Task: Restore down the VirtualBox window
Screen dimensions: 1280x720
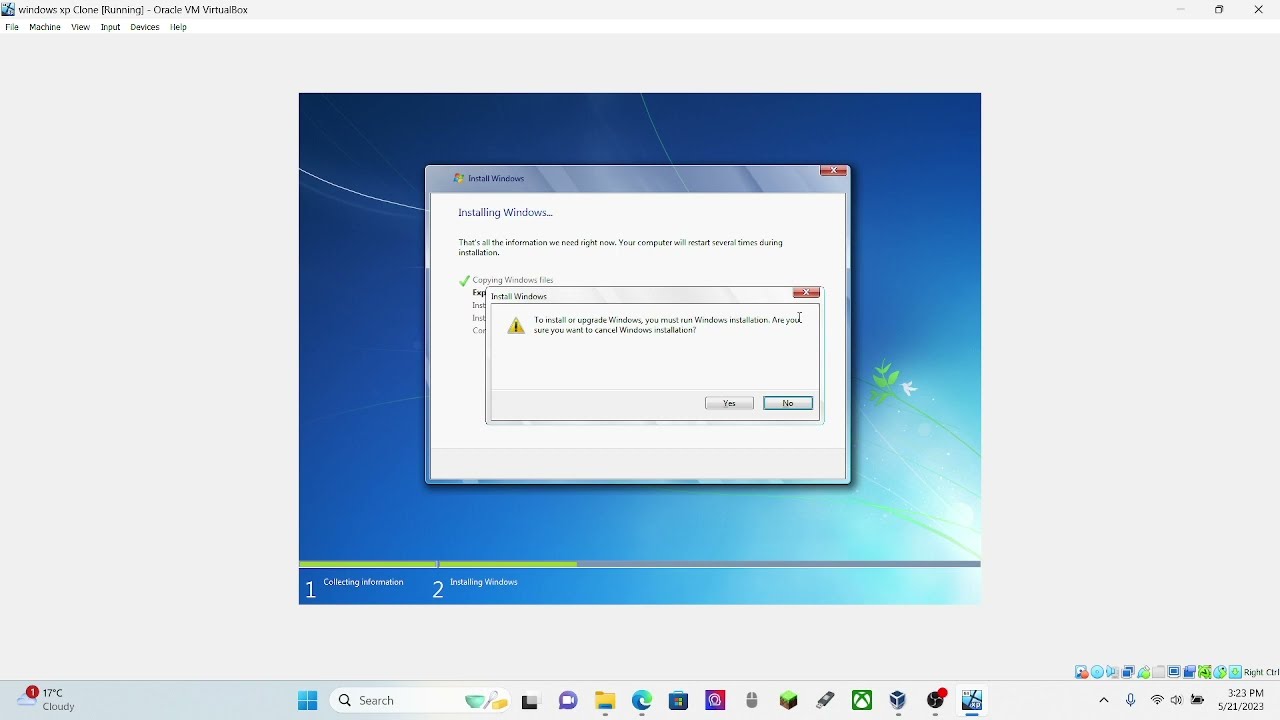Action: point(1220,10)
